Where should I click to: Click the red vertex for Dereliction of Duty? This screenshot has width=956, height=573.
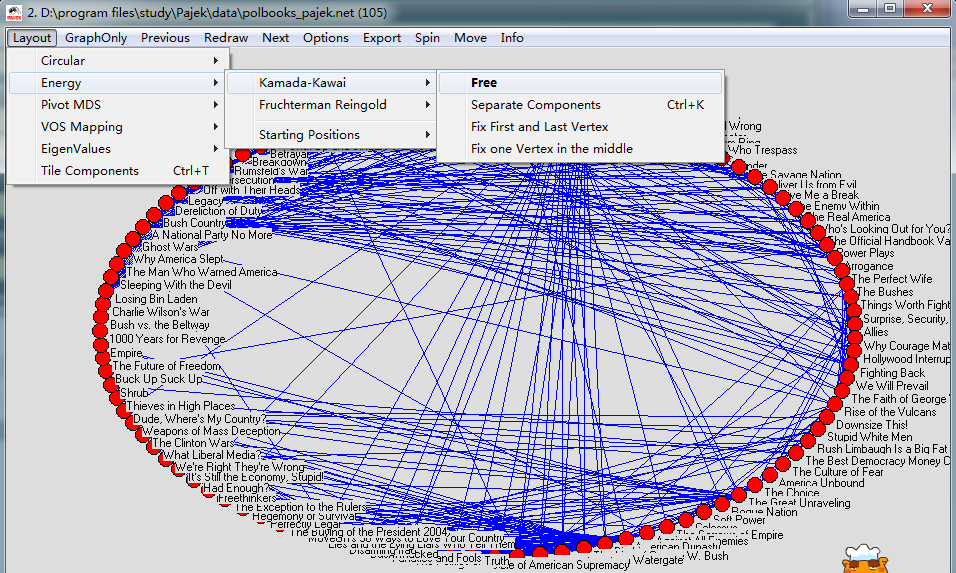tap(166, 203)
